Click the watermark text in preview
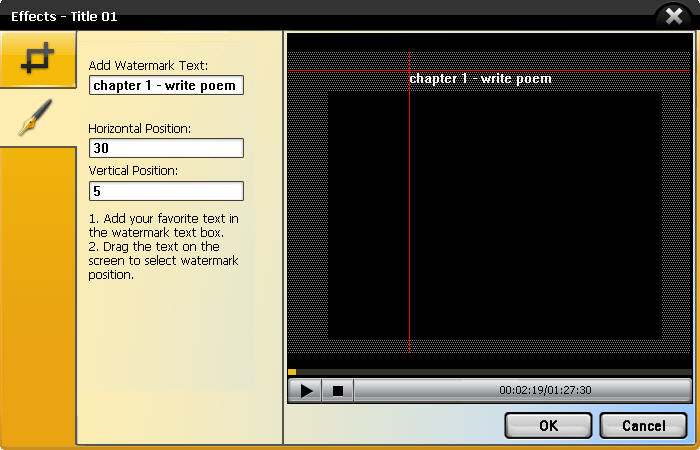This screenshot has width=700, height=450. [480, 79]
